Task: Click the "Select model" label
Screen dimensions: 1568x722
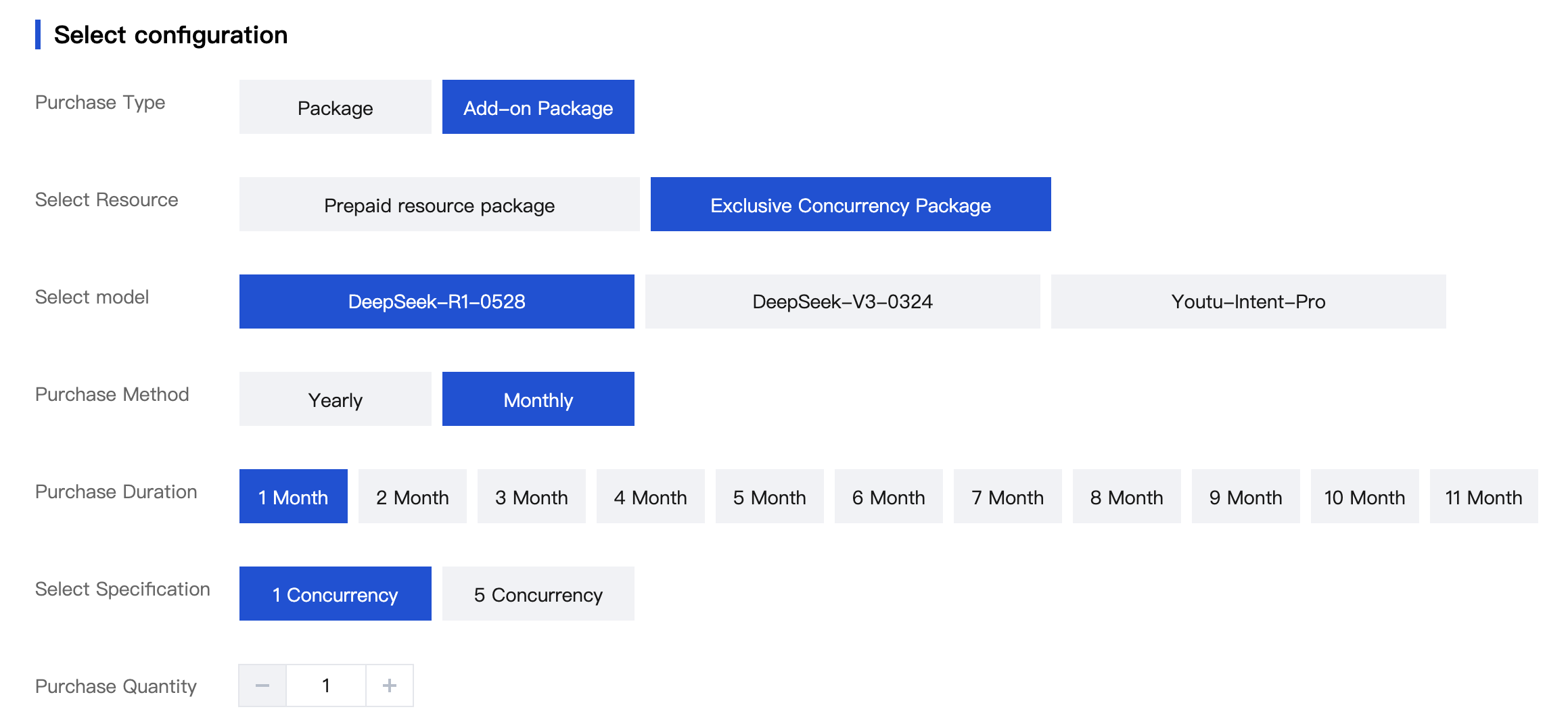Action: 92,297
